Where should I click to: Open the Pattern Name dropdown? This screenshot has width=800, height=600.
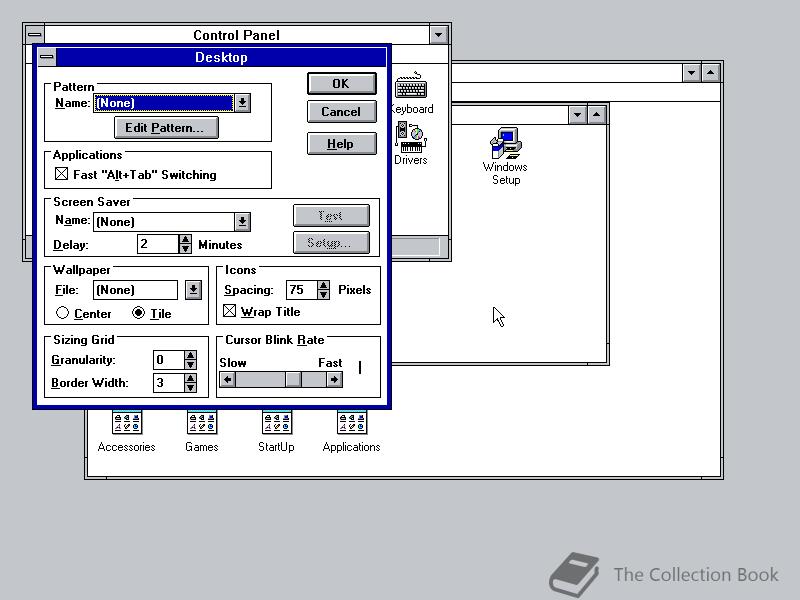click(x=241, y=102)
